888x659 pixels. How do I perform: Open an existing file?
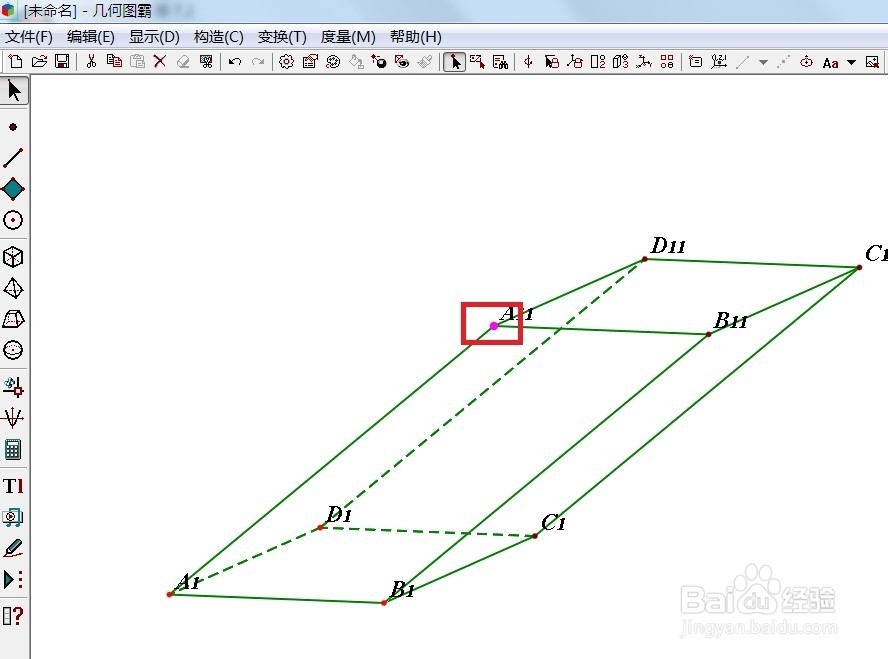click(x=39, y=61)
